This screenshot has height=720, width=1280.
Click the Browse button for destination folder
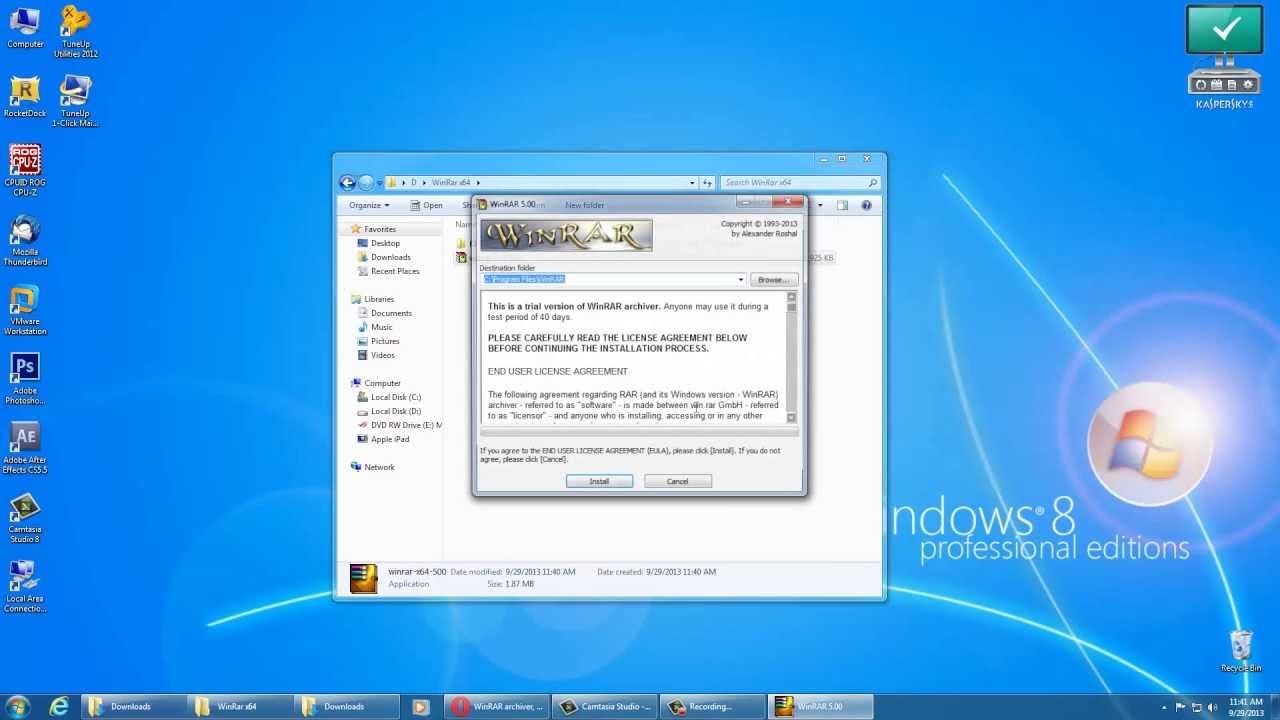[773, 280]
